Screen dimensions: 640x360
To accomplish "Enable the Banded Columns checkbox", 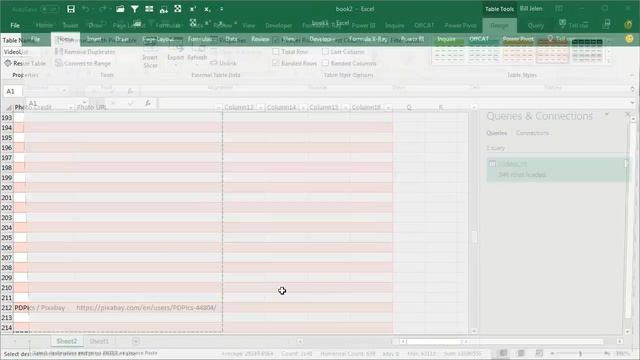I will (x=325, y=63).
